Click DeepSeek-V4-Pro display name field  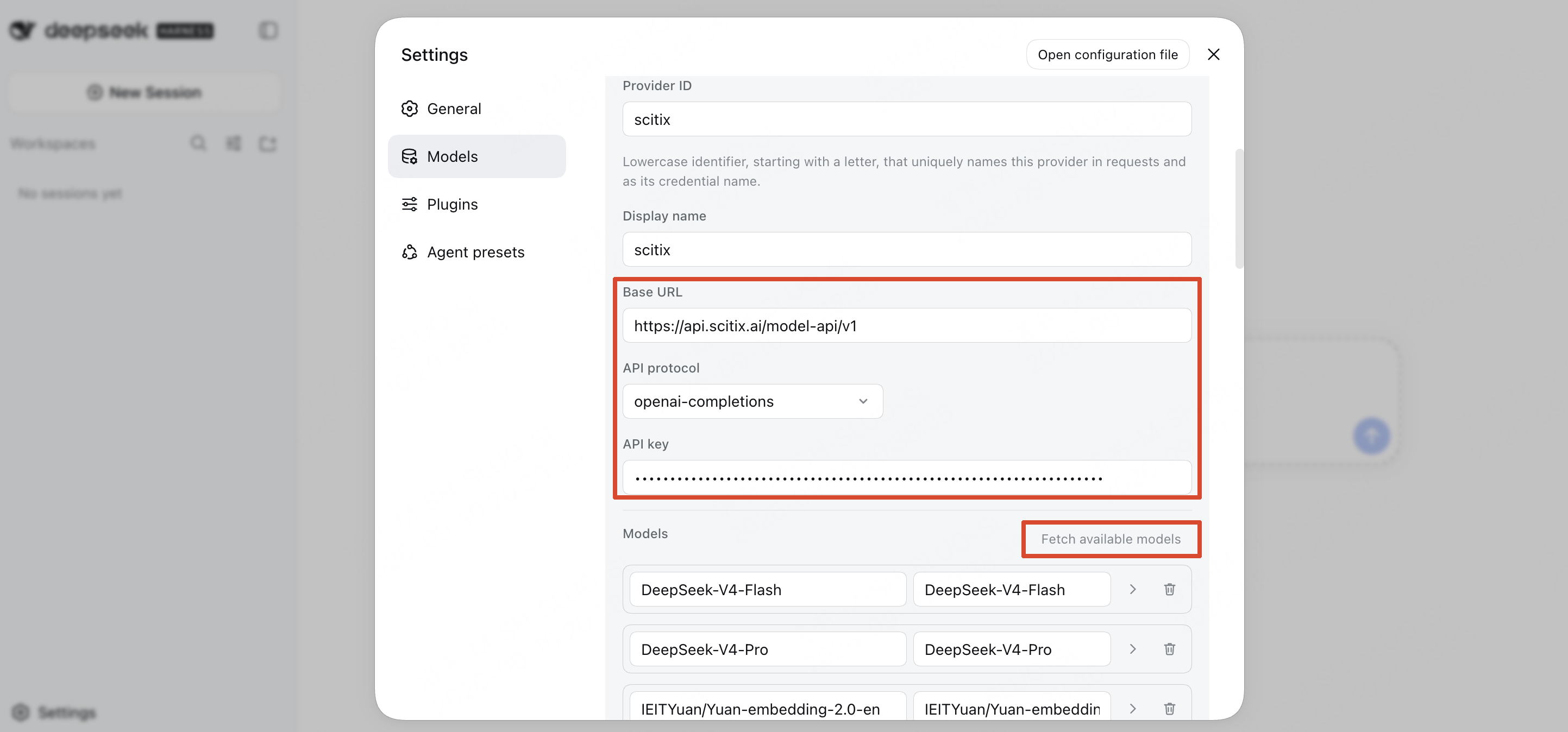1012,649
